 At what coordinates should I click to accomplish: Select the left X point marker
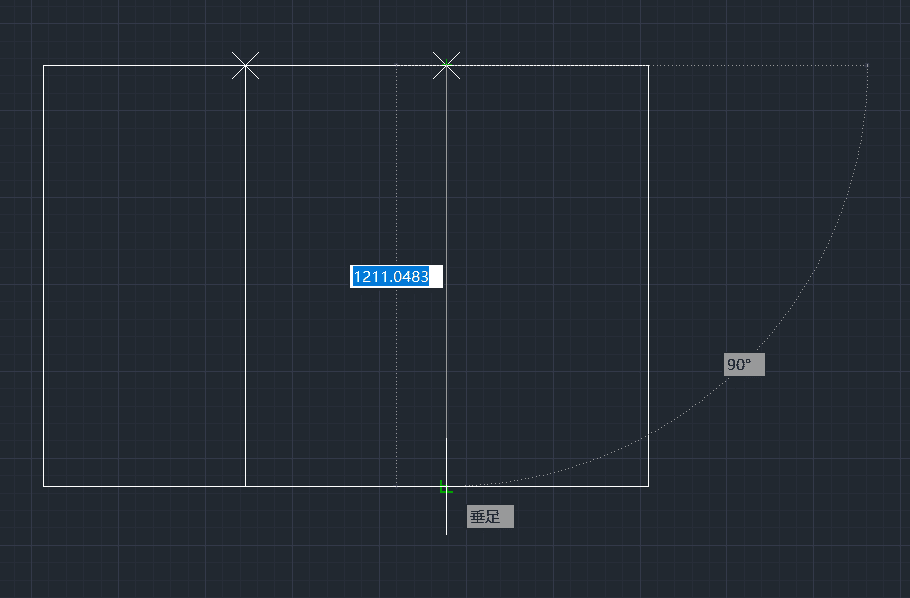[247, 65]
